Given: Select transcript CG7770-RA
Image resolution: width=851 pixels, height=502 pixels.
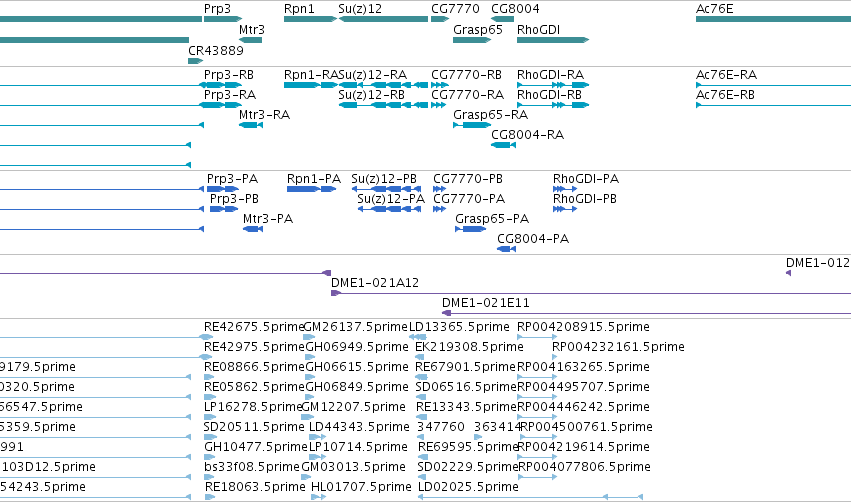Looking at the screenshot, I should click(x=467, y=95).
